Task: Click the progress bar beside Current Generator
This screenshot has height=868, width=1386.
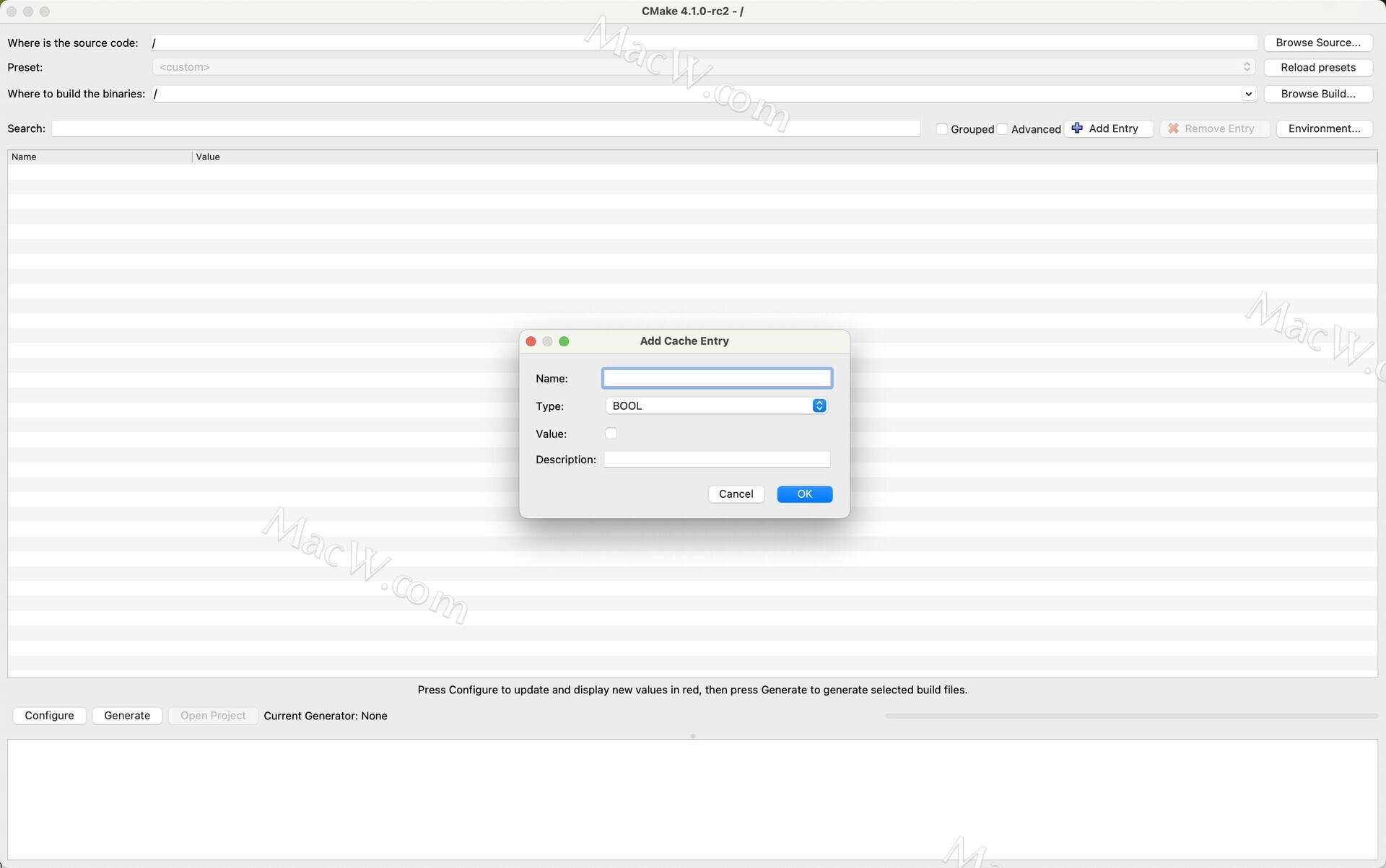Action: tap(1131, 716)
